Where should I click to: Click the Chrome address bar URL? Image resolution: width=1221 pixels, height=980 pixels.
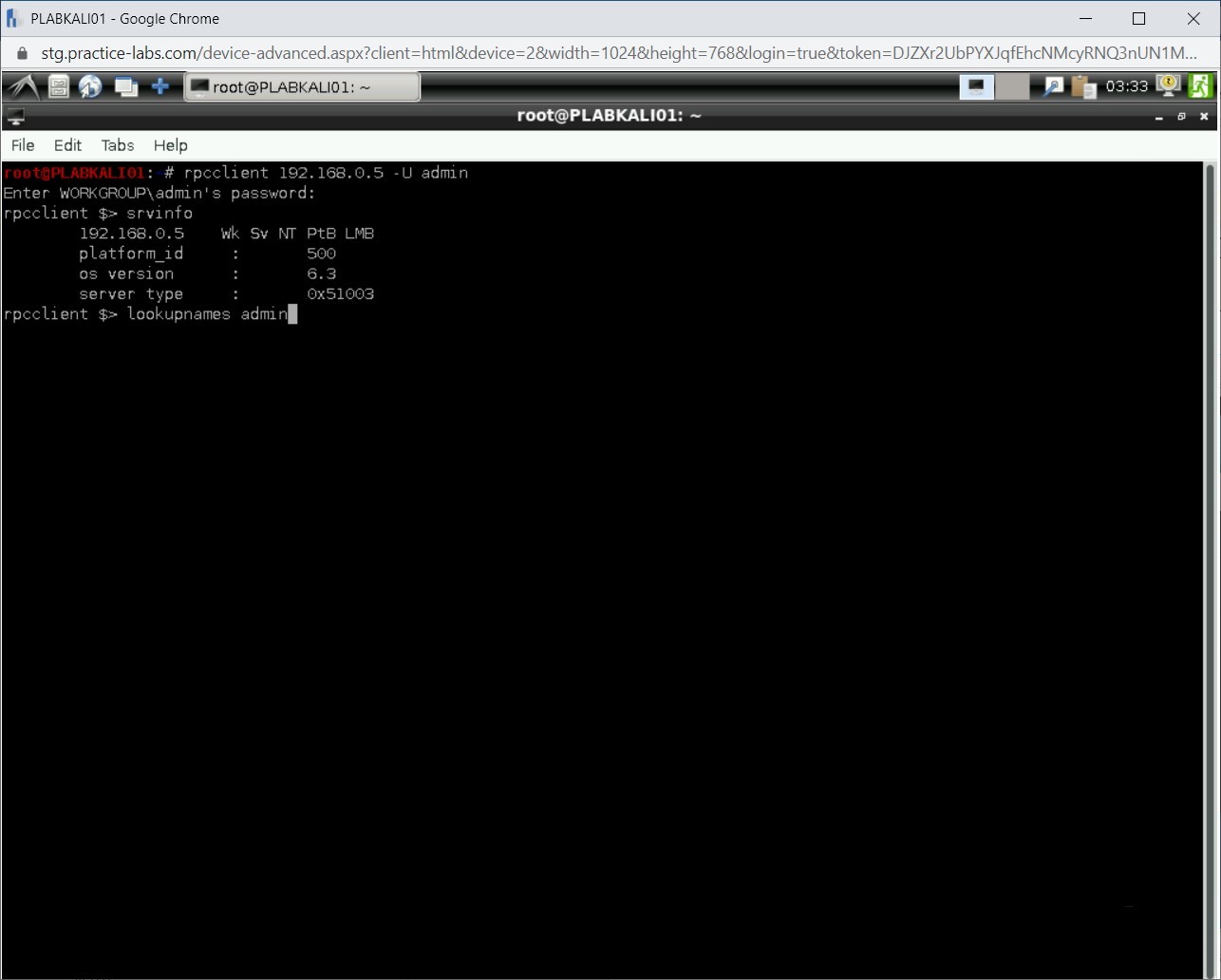(x=617, y=53)
